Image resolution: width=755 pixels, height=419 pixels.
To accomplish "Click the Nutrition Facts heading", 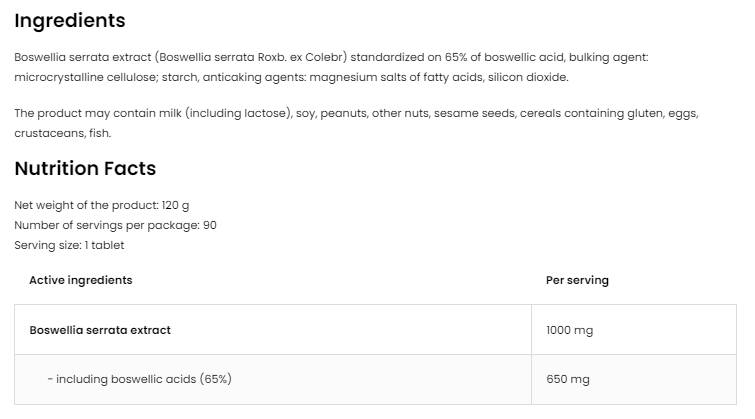I will pos(85,168).
